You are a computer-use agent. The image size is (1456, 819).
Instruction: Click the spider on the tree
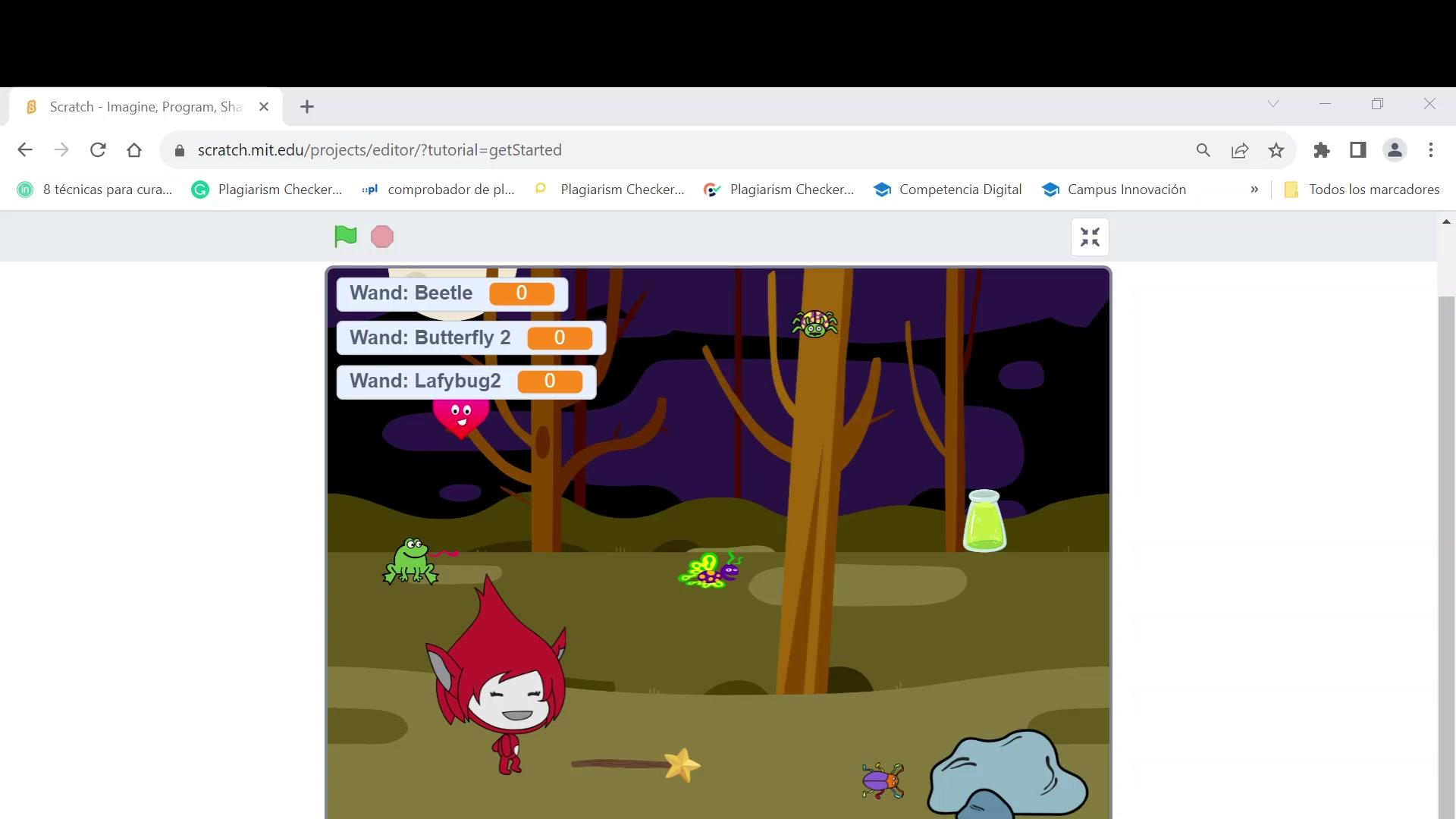click(x=814, y=324)
